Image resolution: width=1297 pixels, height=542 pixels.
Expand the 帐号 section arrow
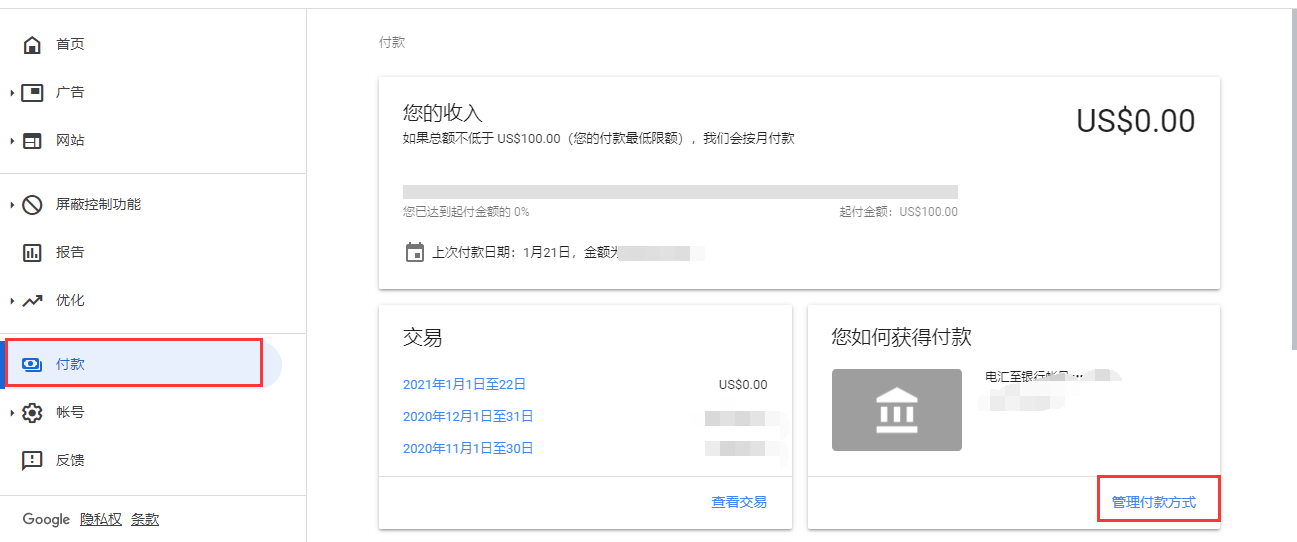pos(12,413)
